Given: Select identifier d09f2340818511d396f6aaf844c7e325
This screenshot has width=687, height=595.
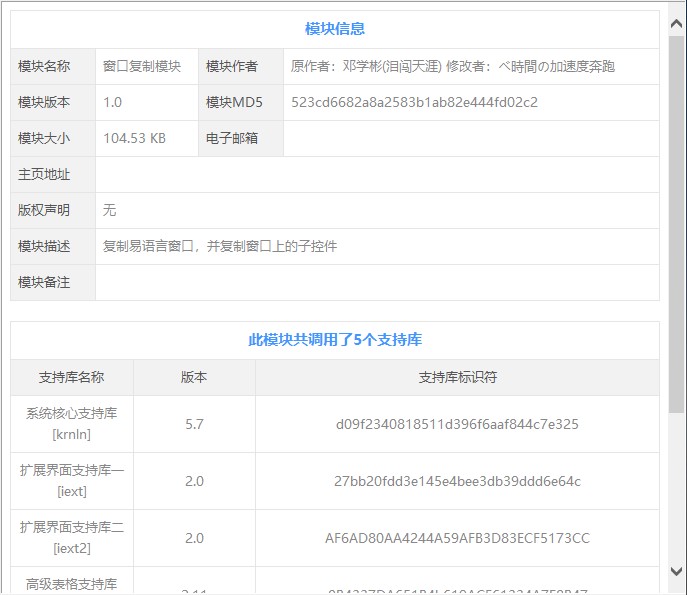Looking at the screenshot, I should pyautogui.click(x=457, y=424).
